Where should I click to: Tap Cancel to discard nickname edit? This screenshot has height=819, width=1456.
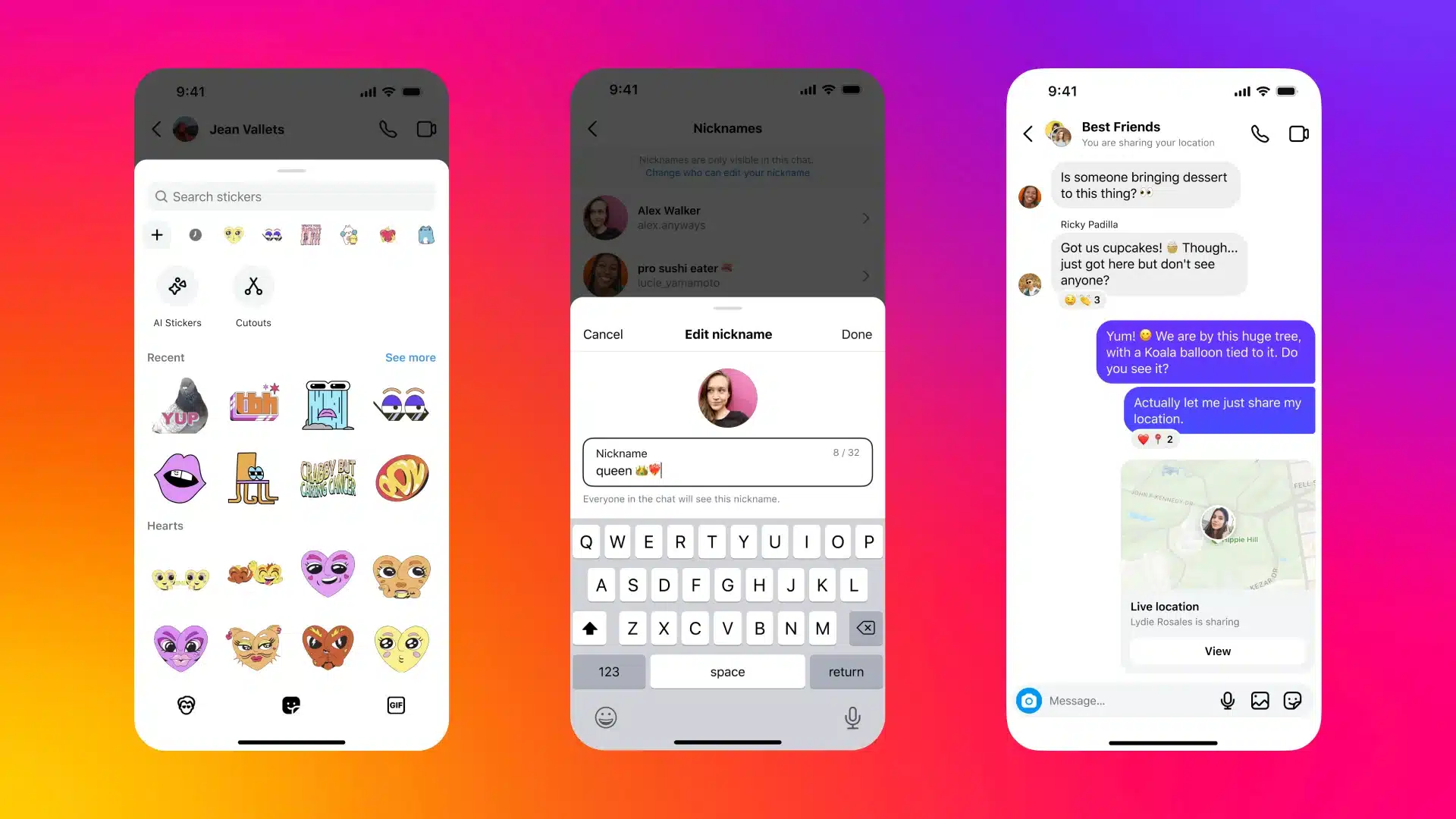[603, 334]
